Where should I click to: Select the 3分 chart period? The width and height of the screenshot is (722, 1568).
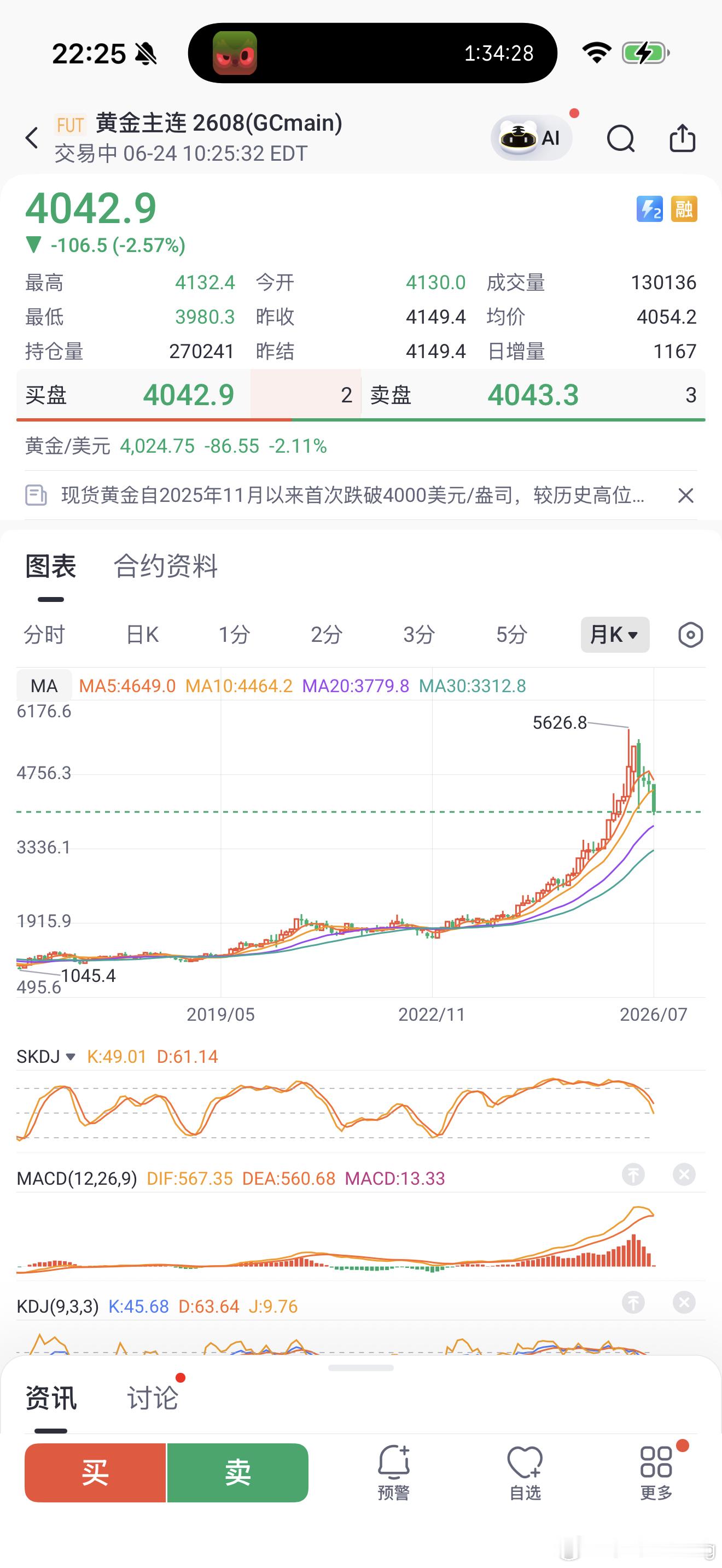pos(419,635)
